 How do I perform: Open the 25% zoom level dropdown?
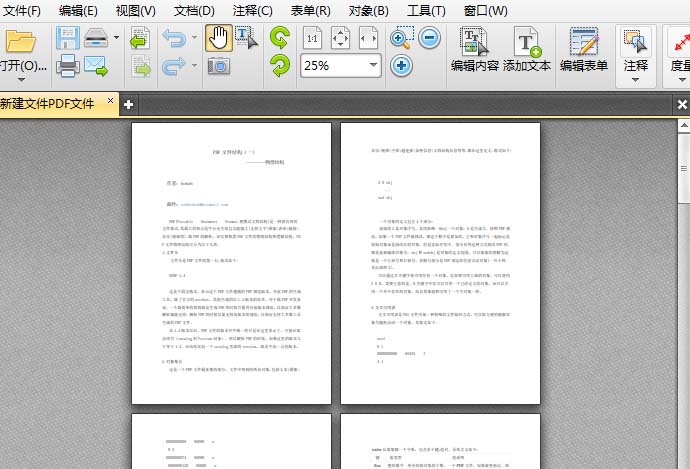373,66
